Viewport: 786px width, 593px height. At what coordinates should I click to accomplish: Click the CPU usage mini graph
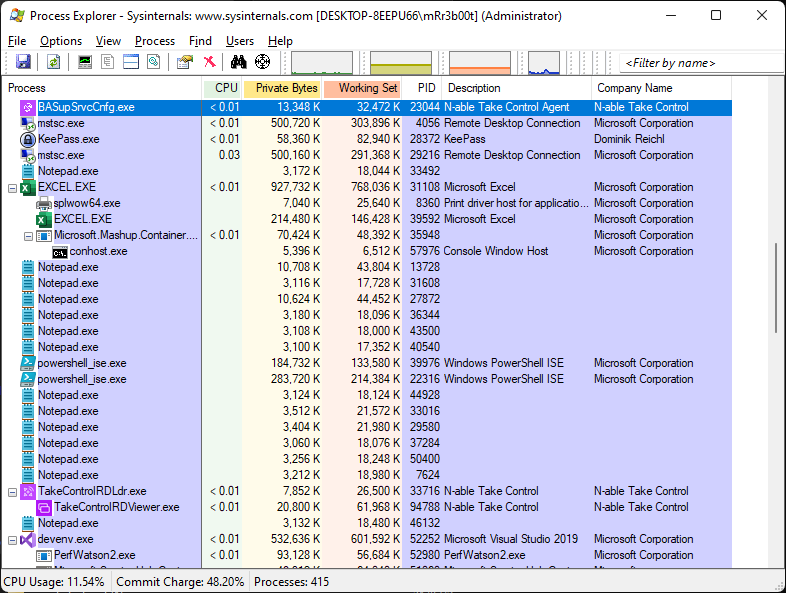[x=322, y=63]
